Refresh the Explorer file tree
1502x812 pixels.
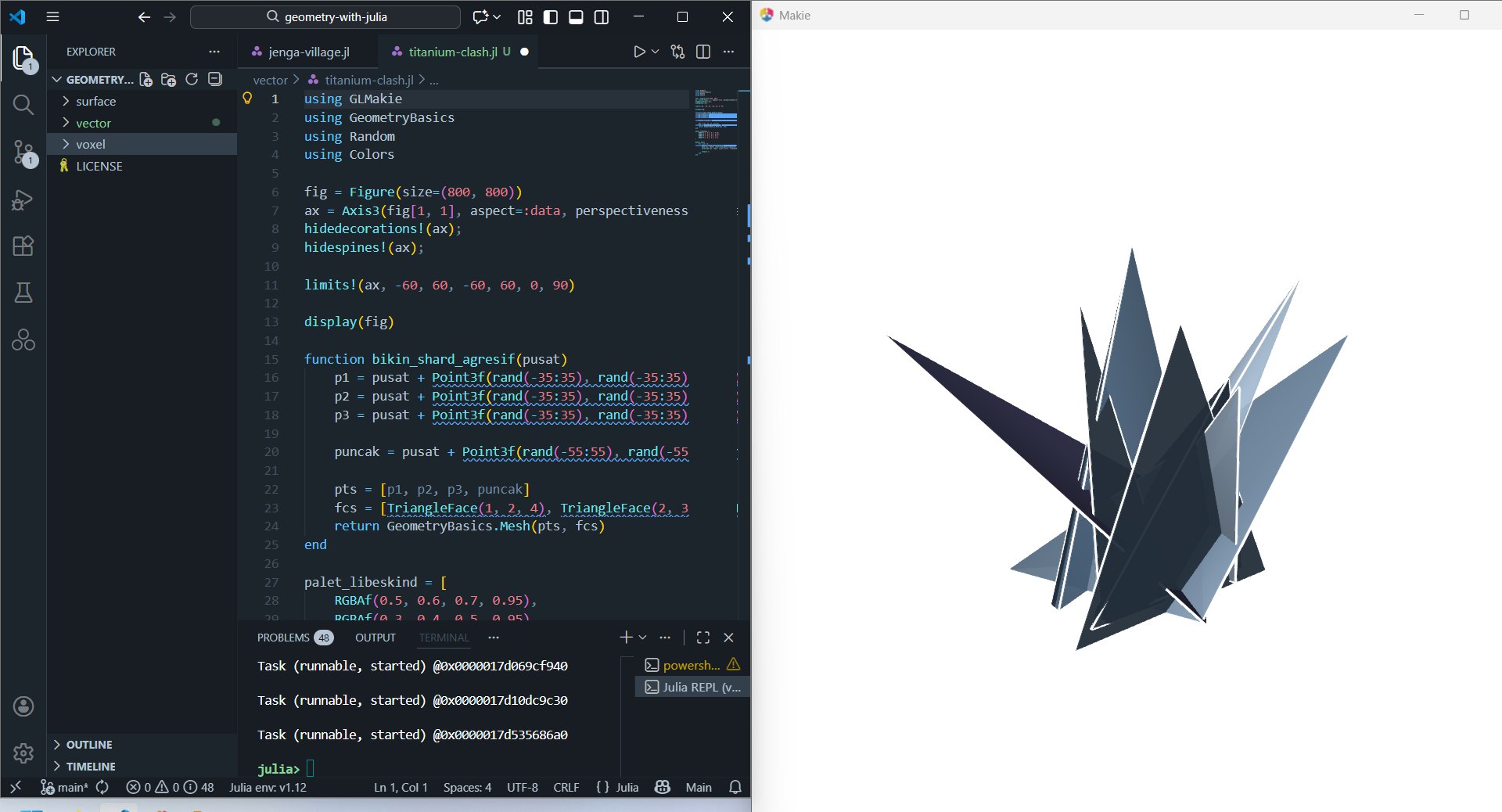tap(192, 80)
